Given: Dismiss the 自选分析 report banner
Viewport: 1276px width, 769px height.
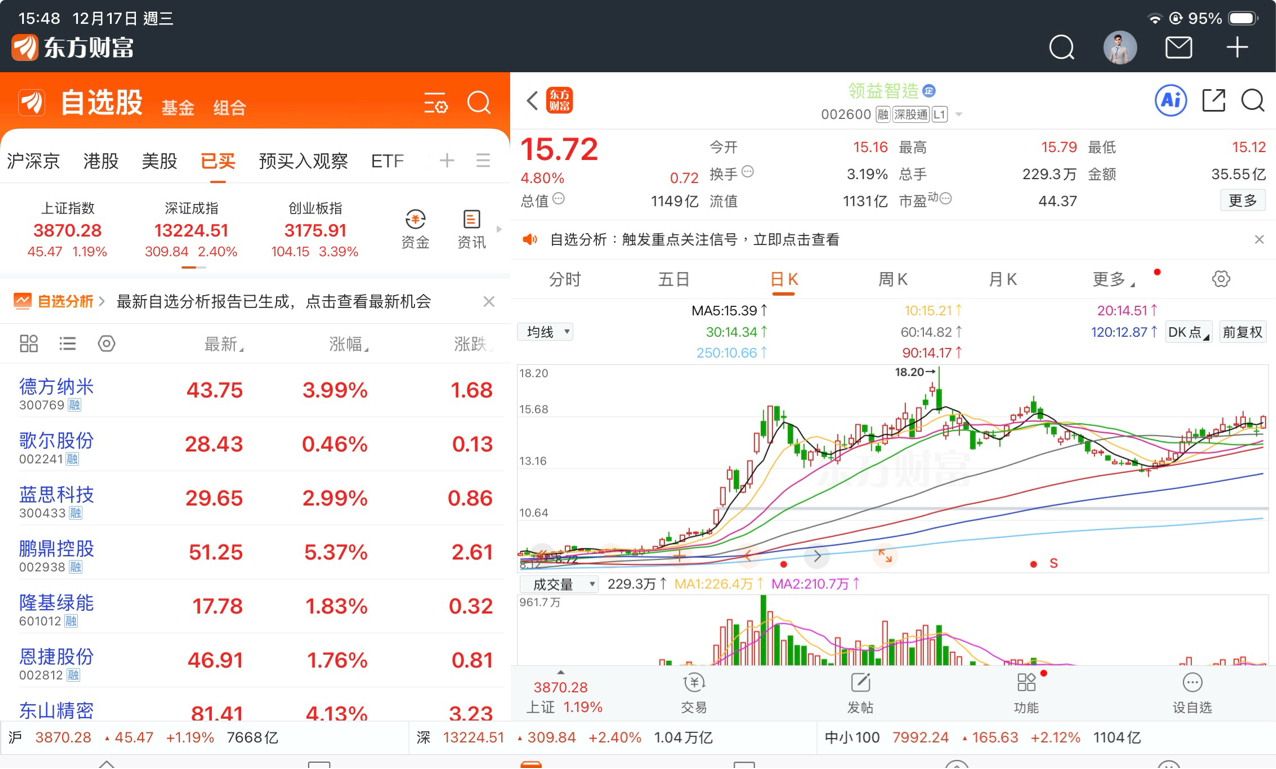Looking at the screenshot, I should coord(489,301).
